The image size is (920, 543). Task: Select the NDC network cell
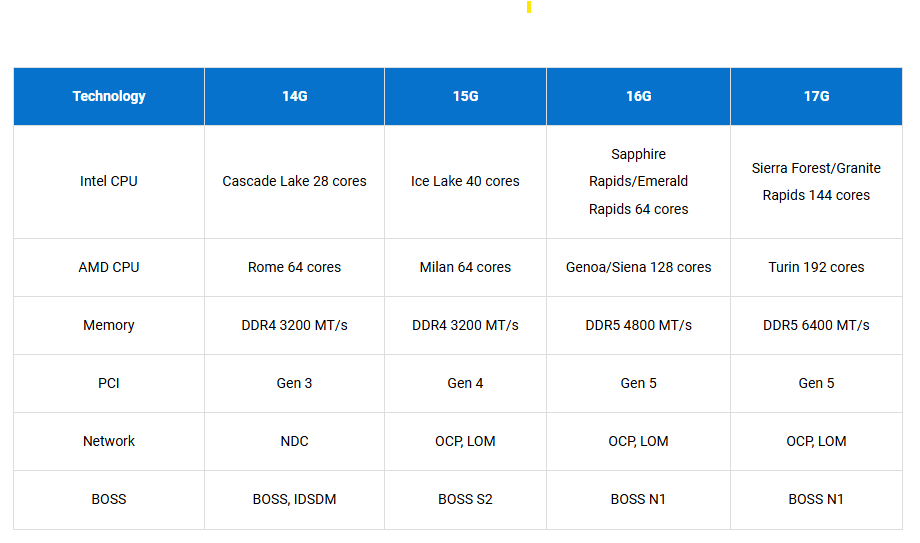(295, 441)
